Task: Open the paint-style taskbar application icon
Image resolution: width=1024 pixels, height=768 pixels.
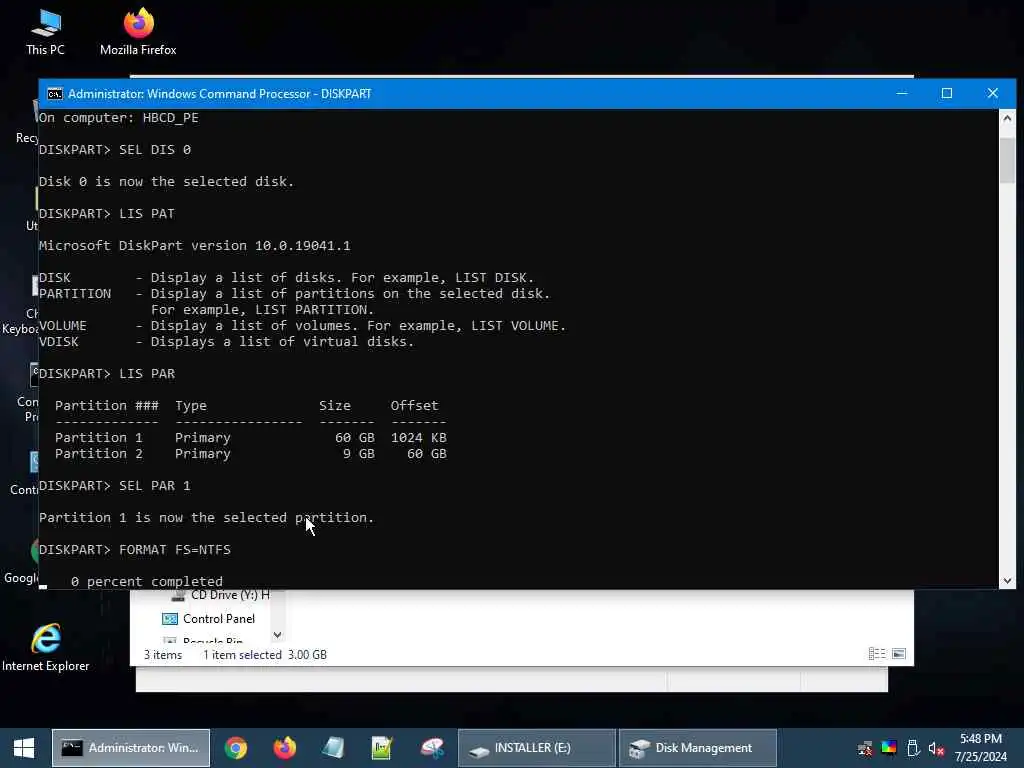Action: [x=432, y=748]
